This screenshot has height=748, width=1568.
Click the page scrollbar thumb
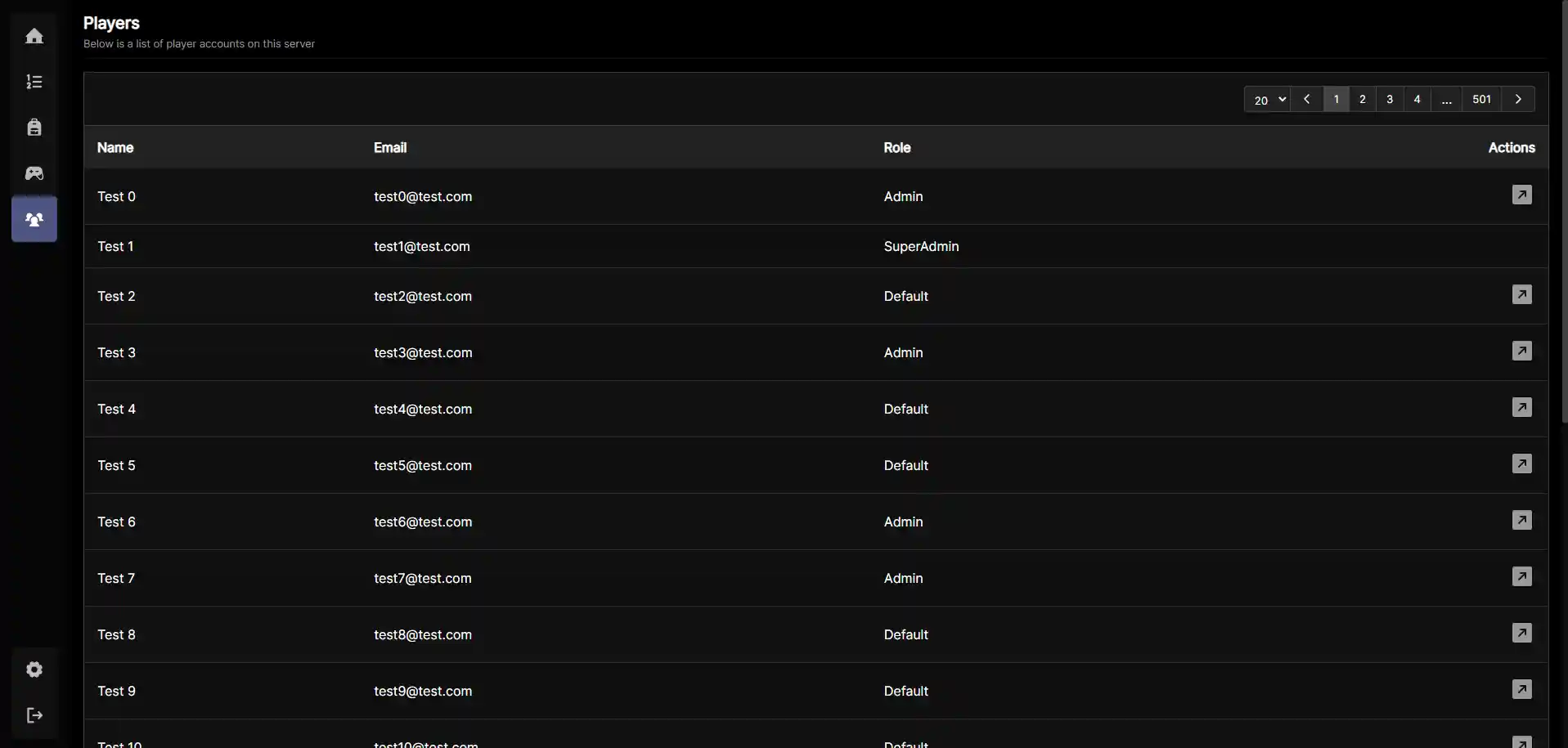pos(1564,213)
